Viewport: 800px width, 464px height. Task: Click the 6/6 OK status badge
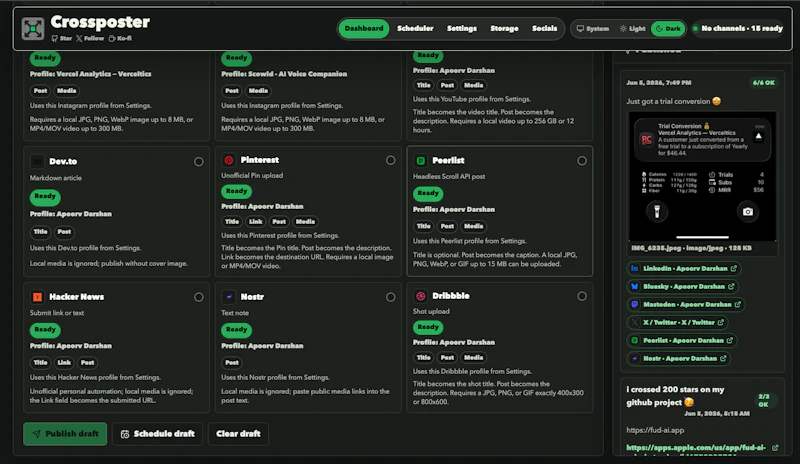(763, 83)
